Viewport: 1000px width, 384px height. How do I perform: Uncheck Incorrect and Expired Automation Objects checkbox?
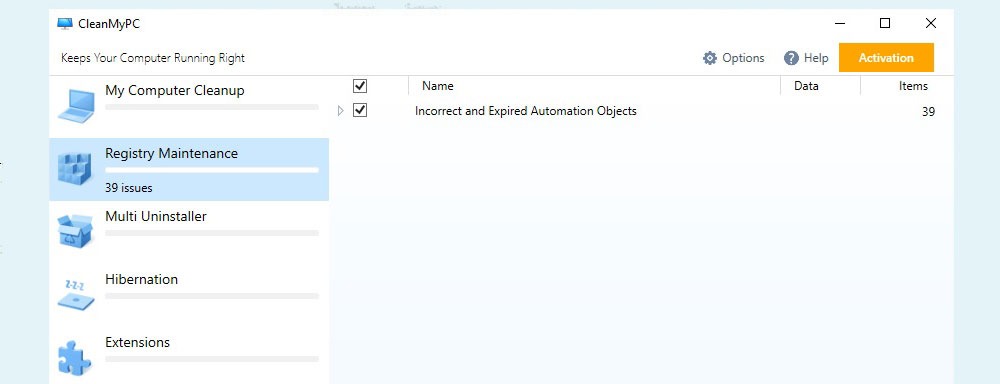(x=360, y=110)
